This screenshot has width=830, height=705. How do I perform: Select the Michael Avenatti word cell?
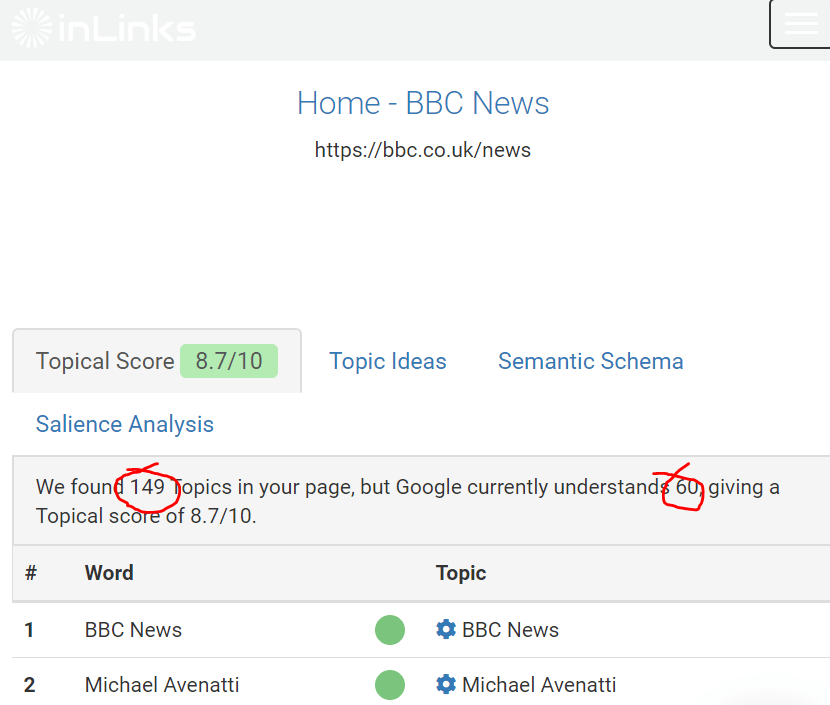point(162,684)
